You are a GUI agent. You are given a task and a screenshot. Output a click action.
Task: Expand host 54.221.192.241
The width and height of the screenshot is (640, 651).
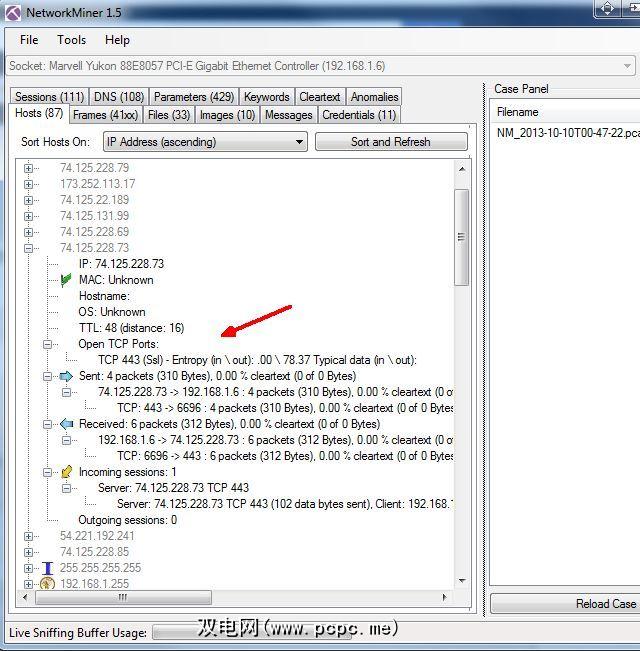[x=28, y=536]
